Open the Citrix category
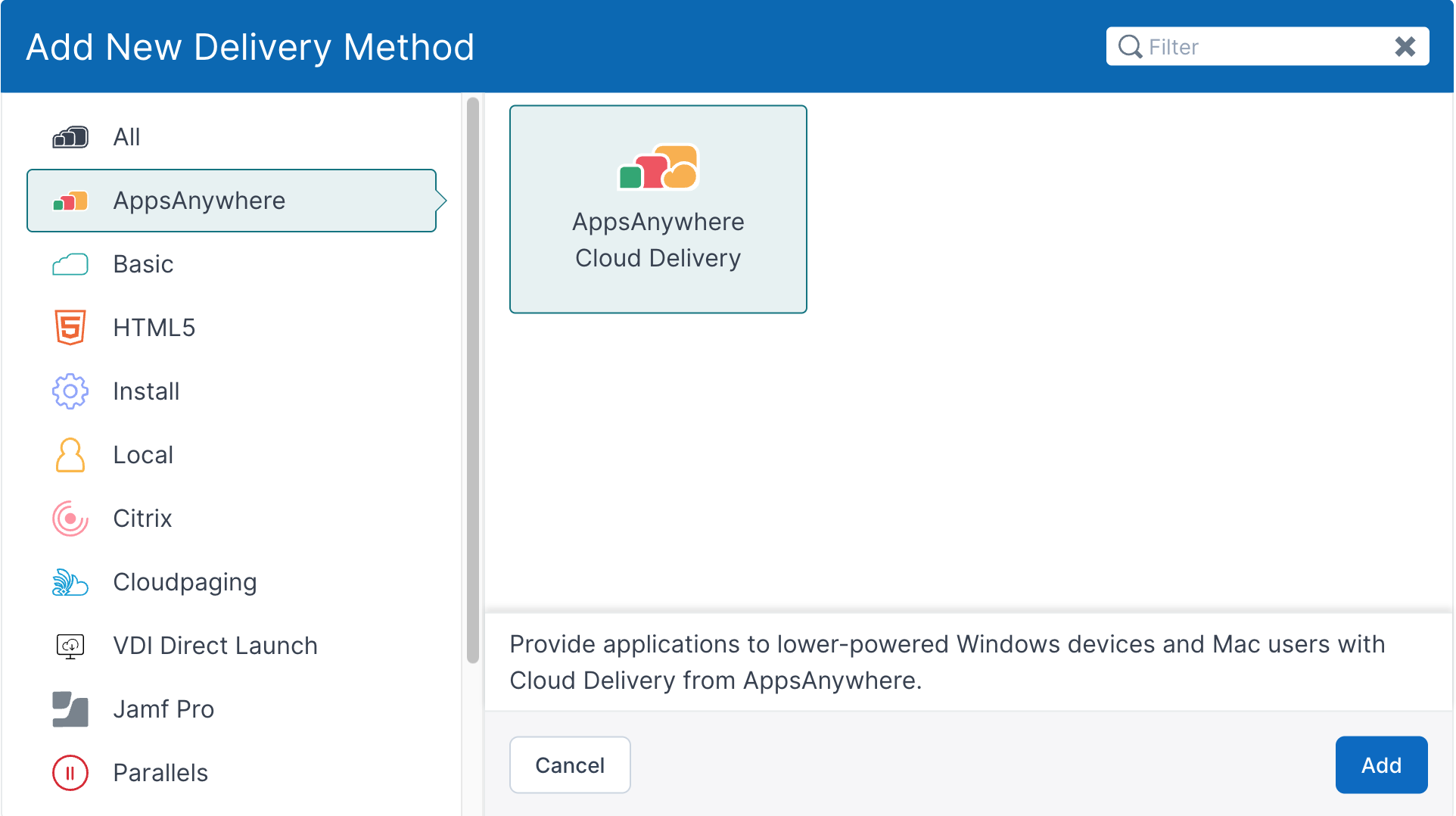The width and height of the screenshot is (1456, 816). tap(232, 519)
